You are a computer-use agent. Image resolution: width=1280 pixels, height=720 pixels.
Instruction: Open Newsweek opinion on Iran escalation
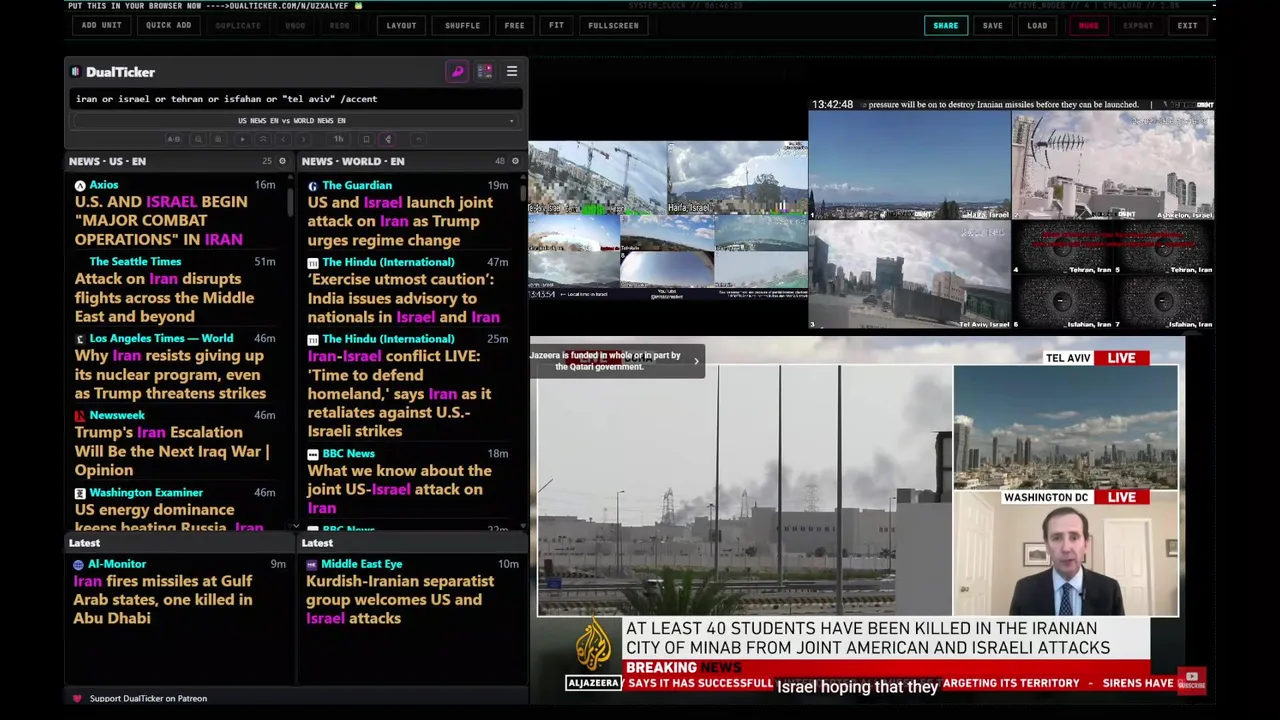(171, 451)
